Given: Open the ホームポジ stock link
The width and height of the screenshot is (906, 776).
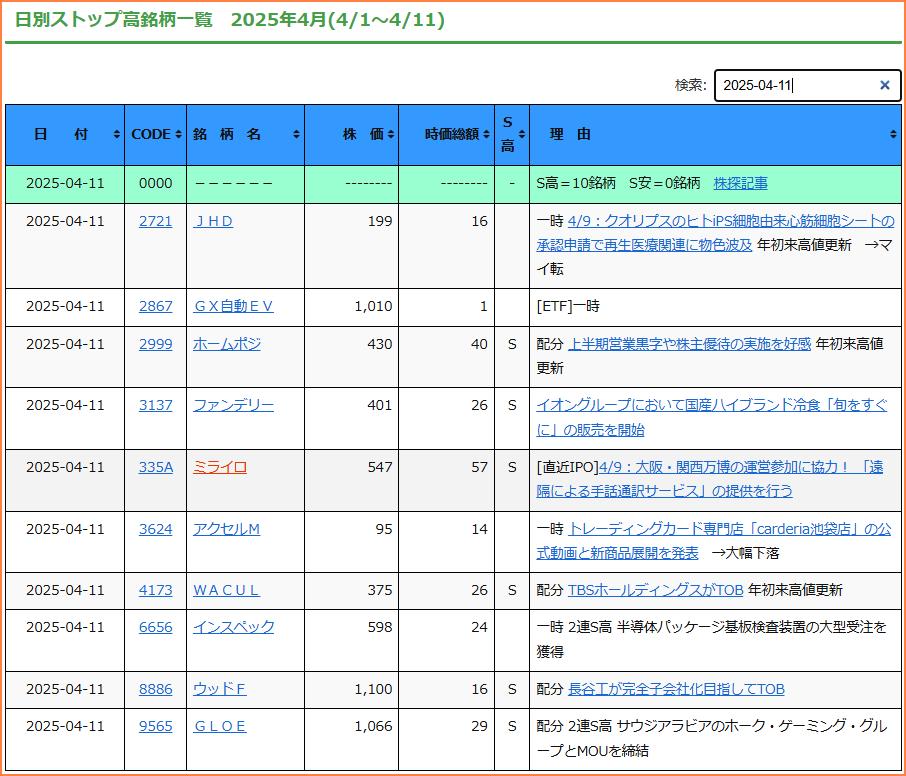Looking at the screenshot, I should point(227,344).
